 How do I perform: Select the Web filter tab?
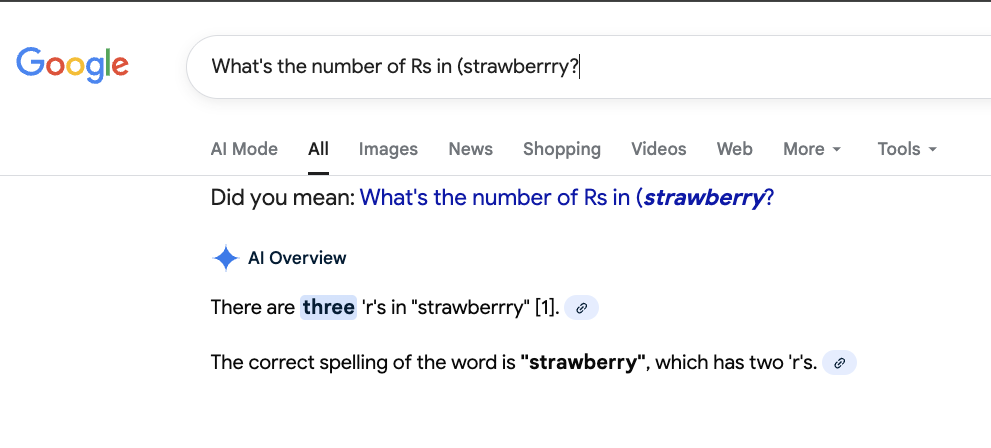[734, 149]
